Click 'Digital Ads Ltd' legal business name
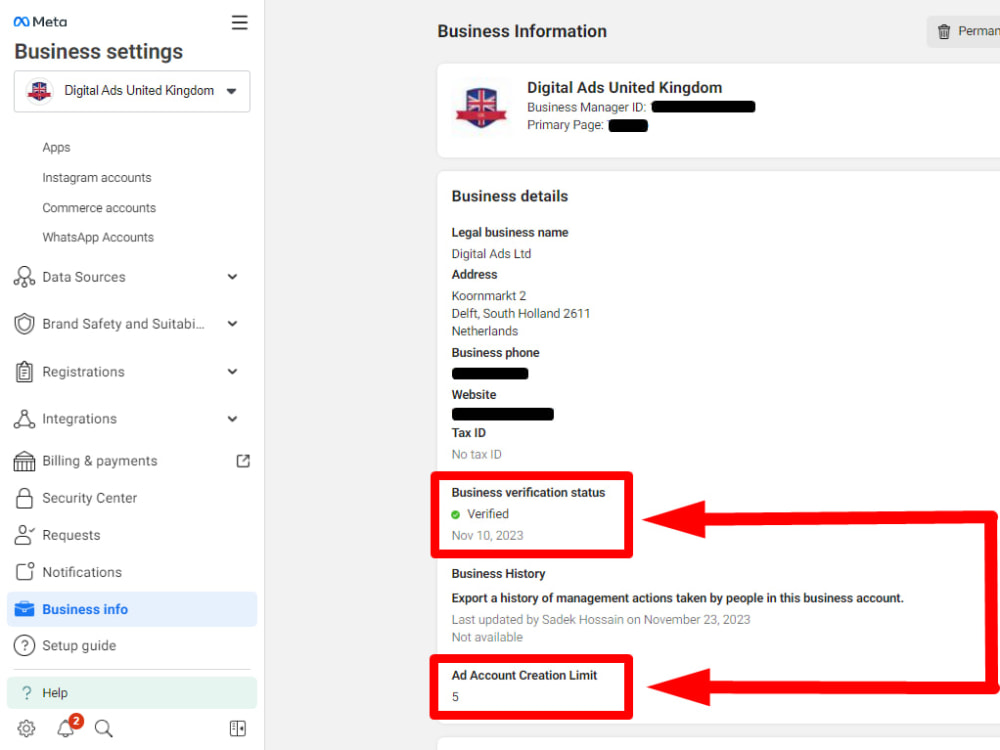The image size is (1000, 750). click(x=491, y=254)
